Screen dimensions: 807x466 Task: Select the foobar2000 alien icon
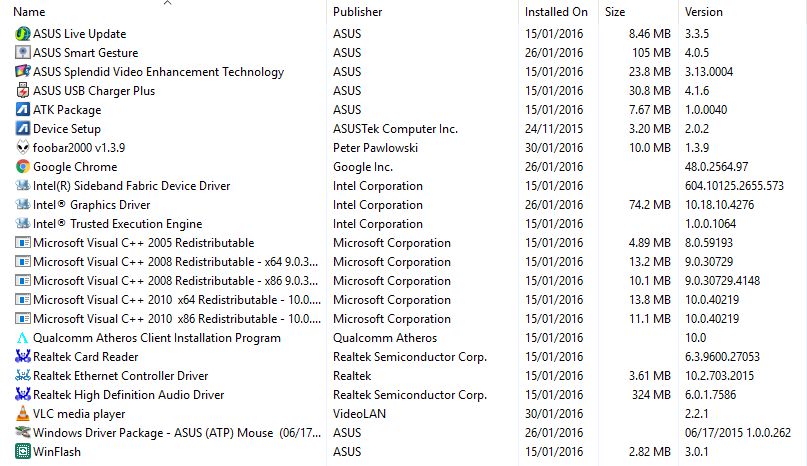coord(23,148)
